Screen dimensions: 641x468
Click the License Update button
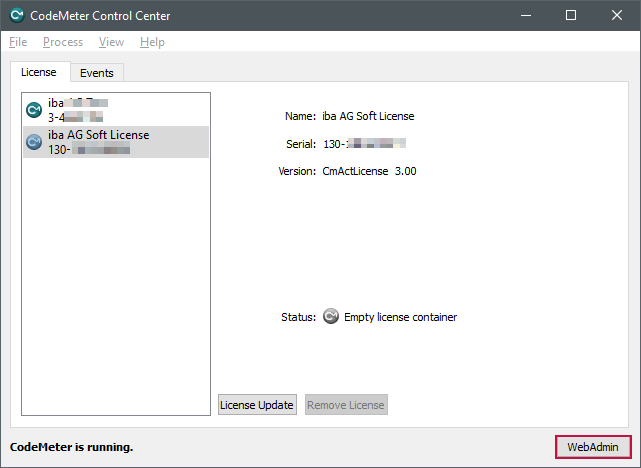point(257,405)
